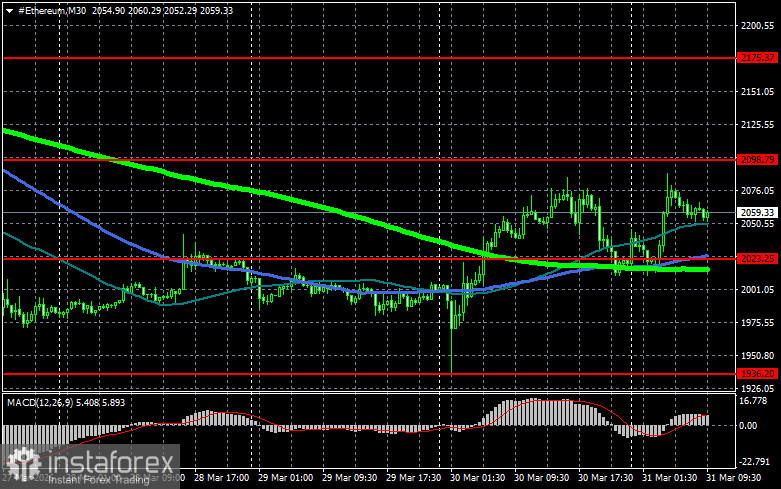Viewport: 781px width, 489px height.
Task: Select the #Ethereum,M30 chart title
Action: pos(52,10)
